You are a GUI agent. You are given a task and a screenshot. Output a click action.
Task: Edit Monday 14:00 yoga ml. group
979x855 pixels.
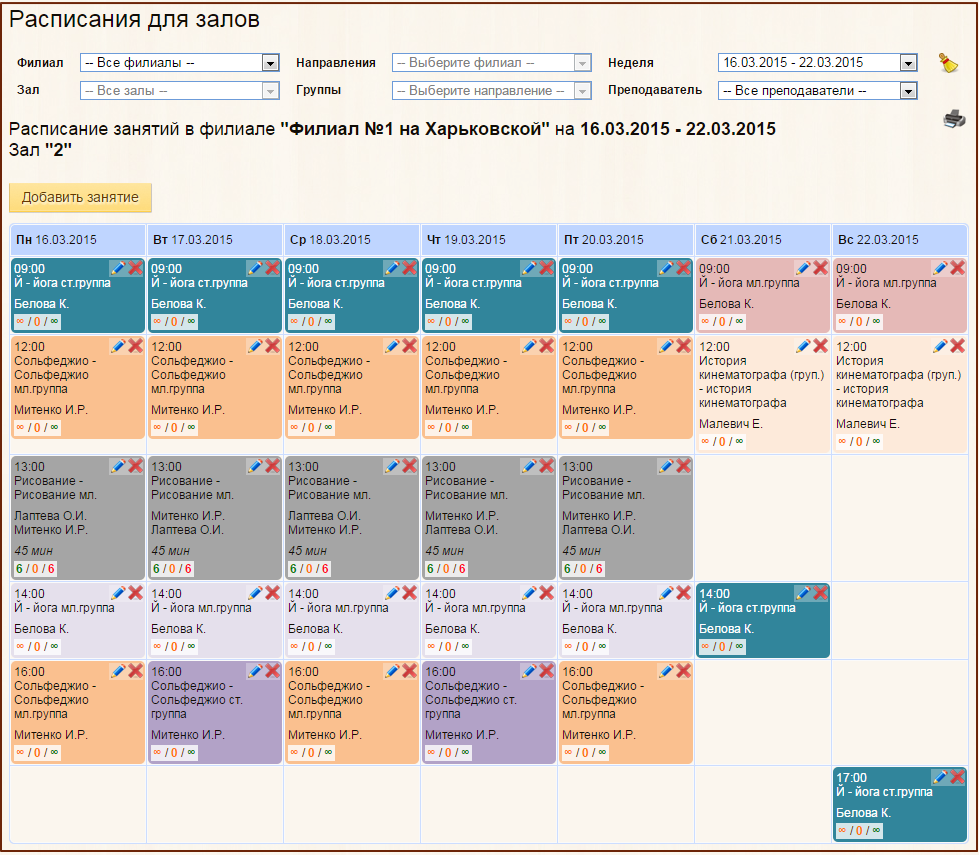pyautogui.click(x=118, y=593)
